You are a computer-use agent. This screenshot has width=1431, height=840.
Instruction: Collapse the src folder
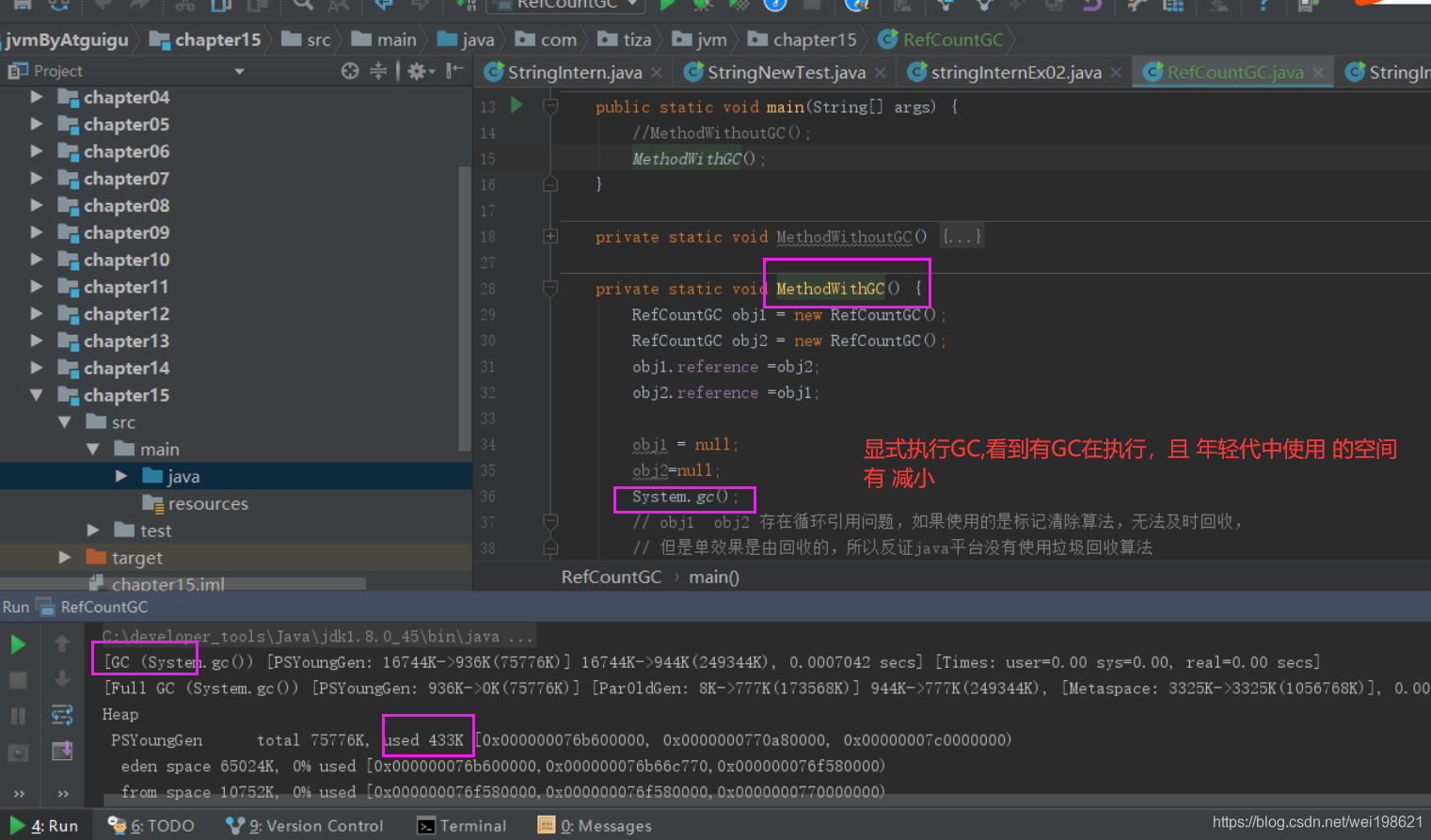[x=64, y=422]
